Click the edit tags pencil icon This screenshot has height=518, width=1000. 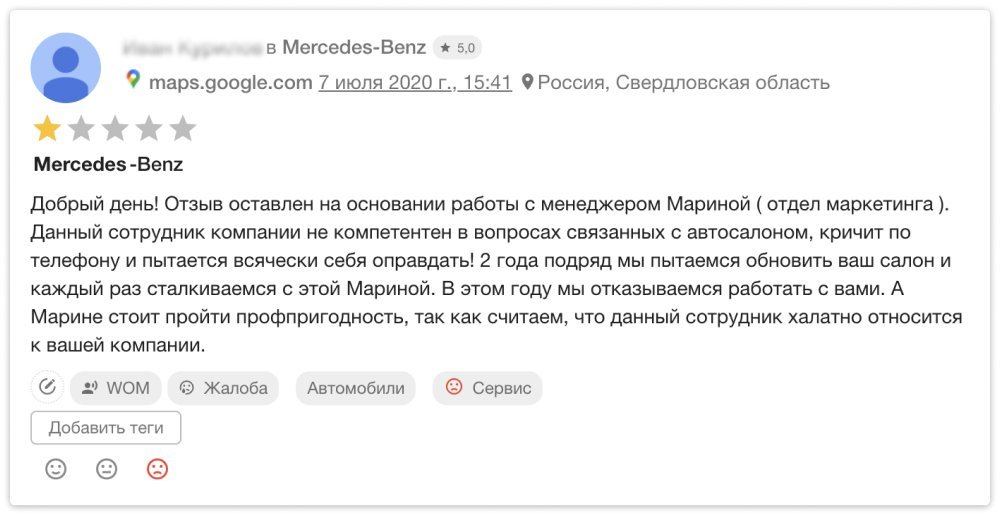tap(47, 387)
